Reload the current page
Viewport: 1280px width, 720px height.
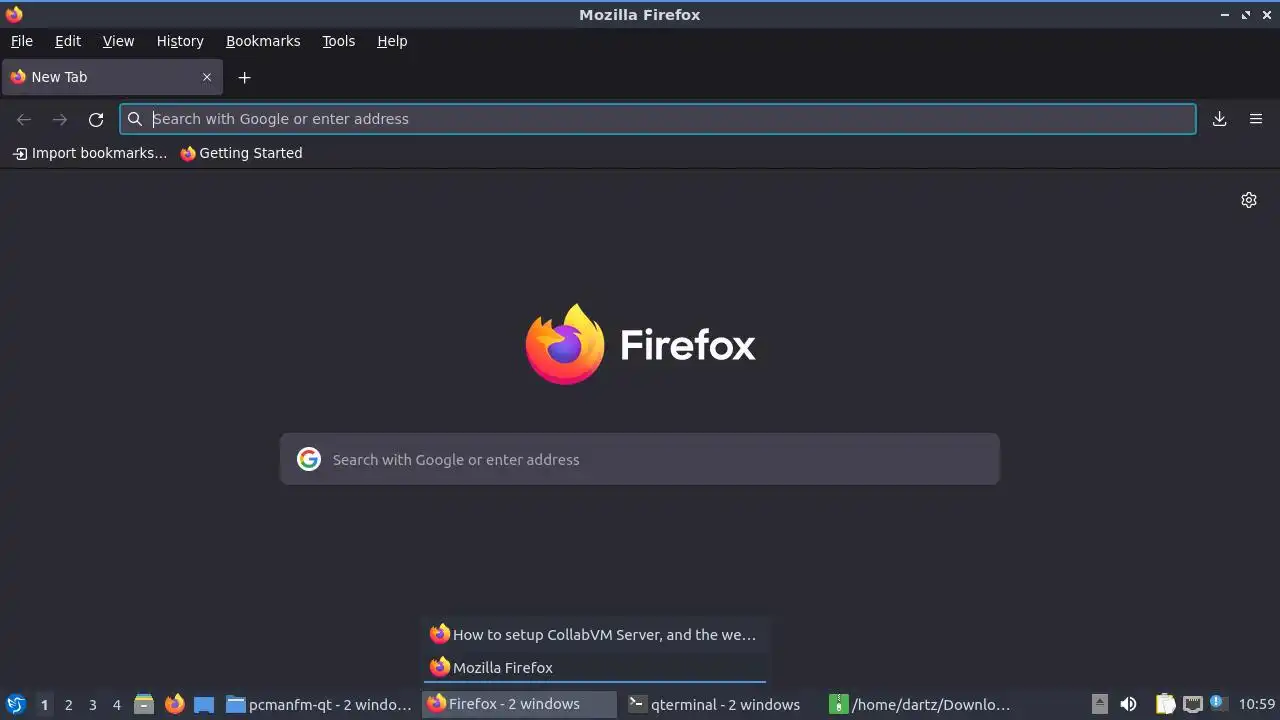96,119
